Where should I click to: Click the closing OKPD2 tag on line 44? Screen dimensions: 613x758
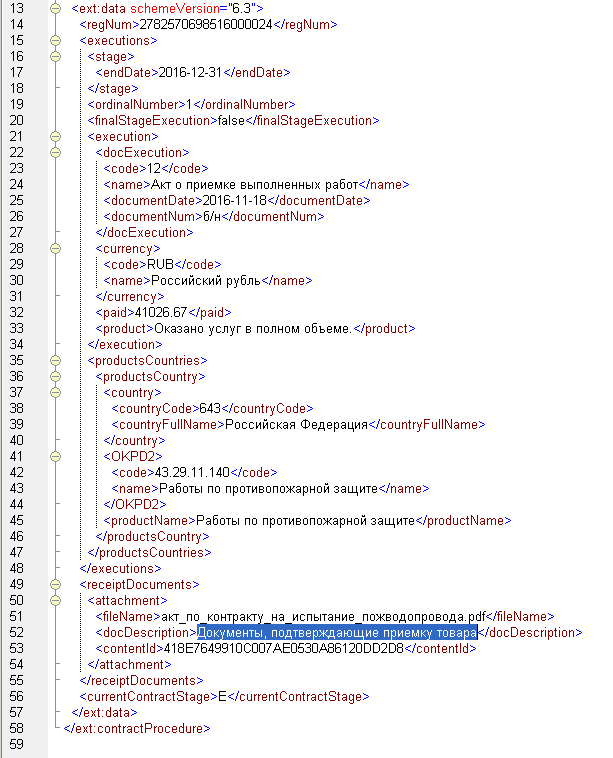[x=135, y=505]
